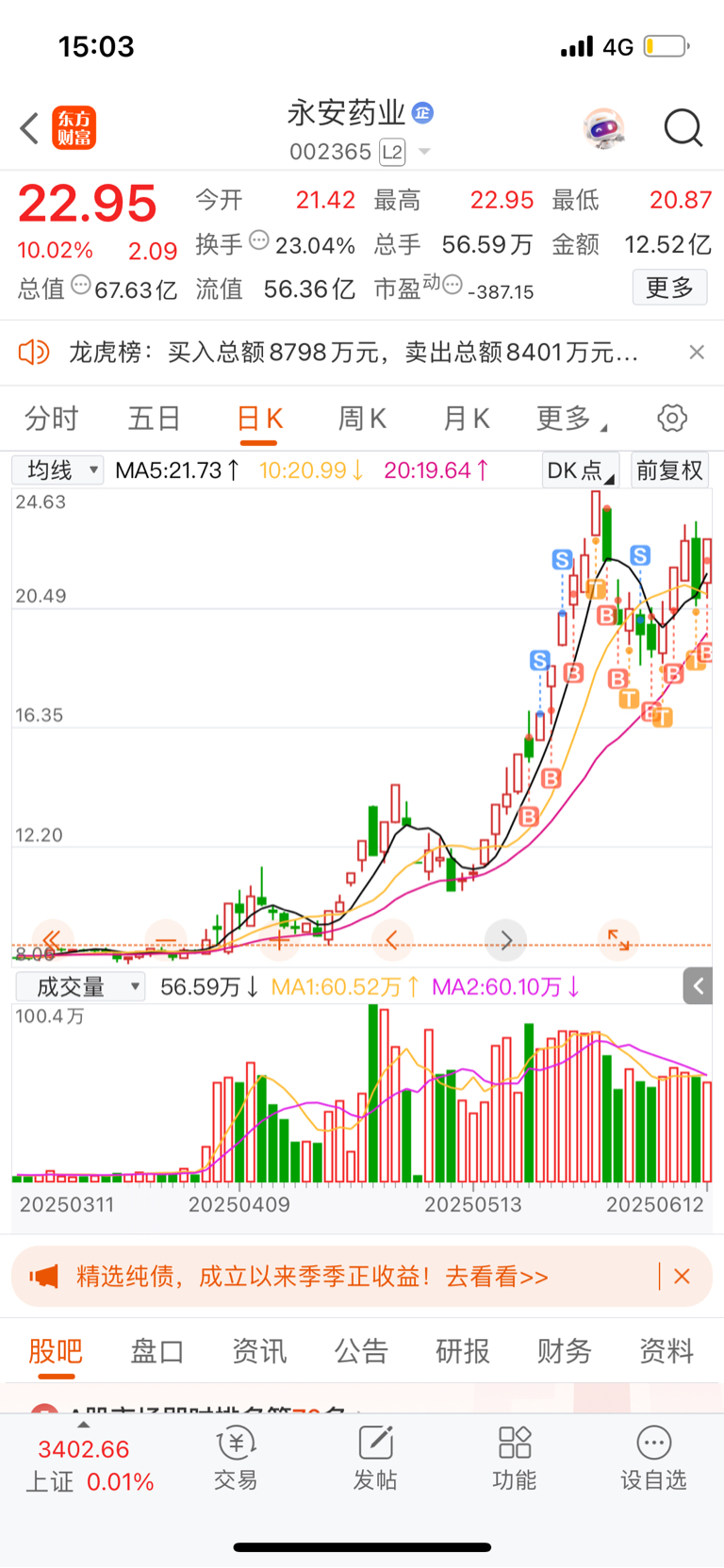Expand stock code dropdown arrow

point(424,152)
